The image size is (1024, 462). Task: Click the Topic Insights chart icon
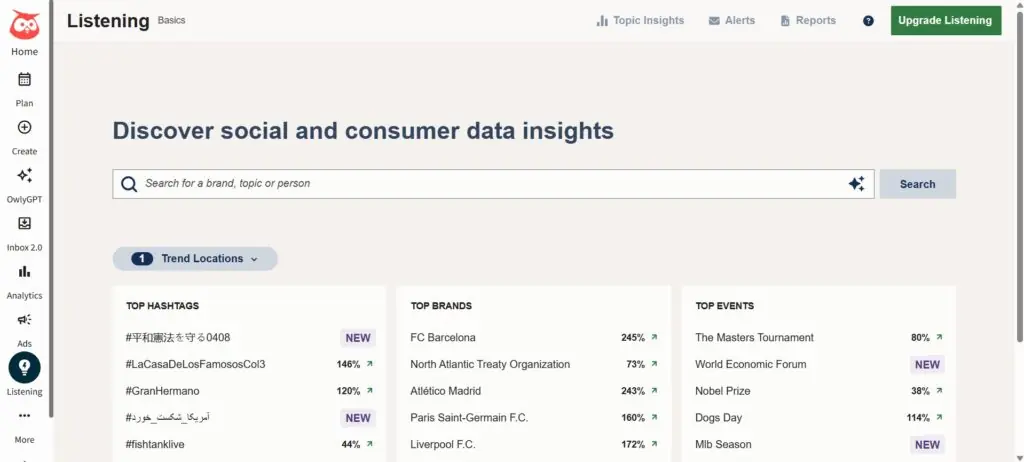[x=602, y=21]
